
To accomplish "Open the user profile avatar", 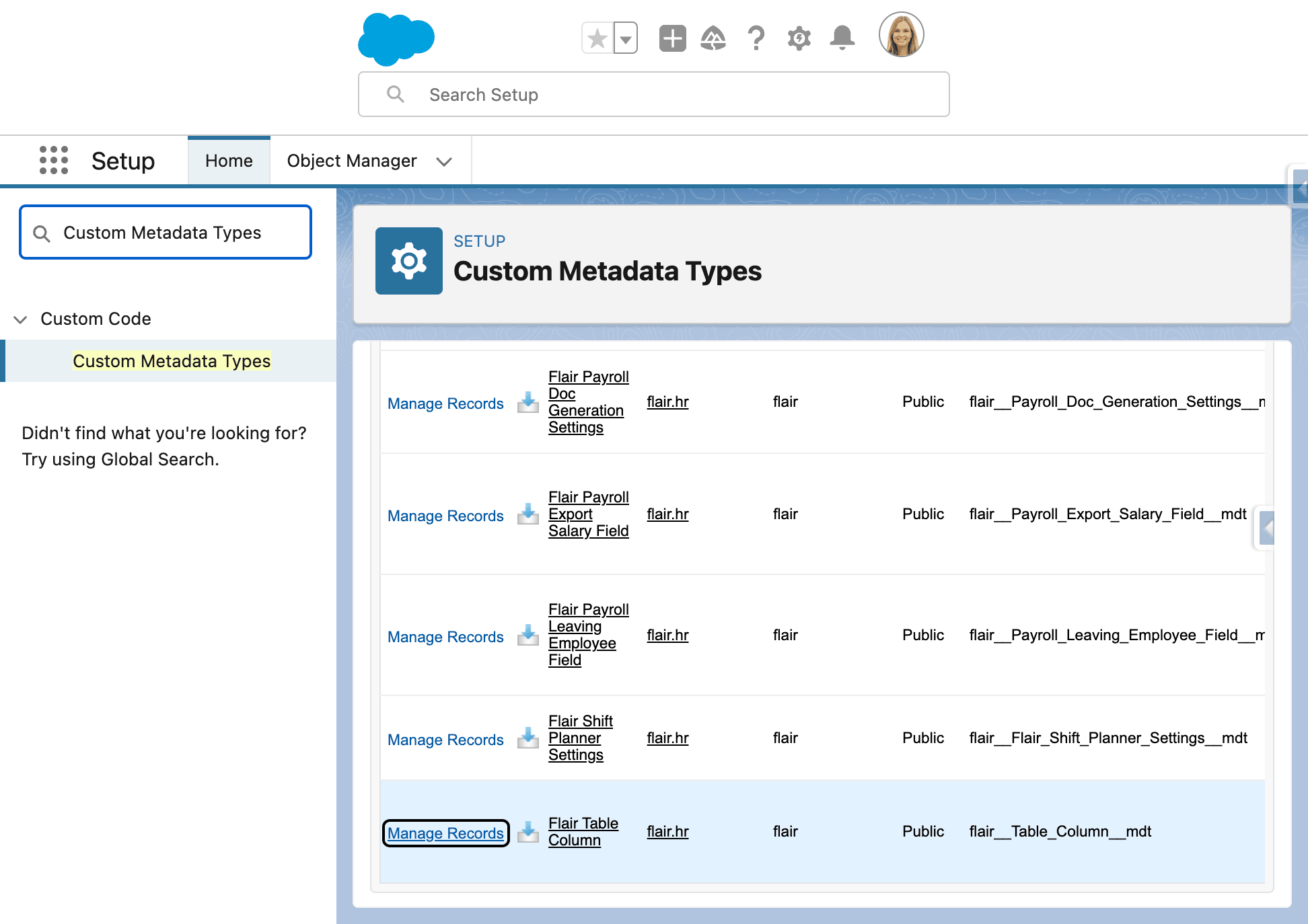I will coord(901,34).
